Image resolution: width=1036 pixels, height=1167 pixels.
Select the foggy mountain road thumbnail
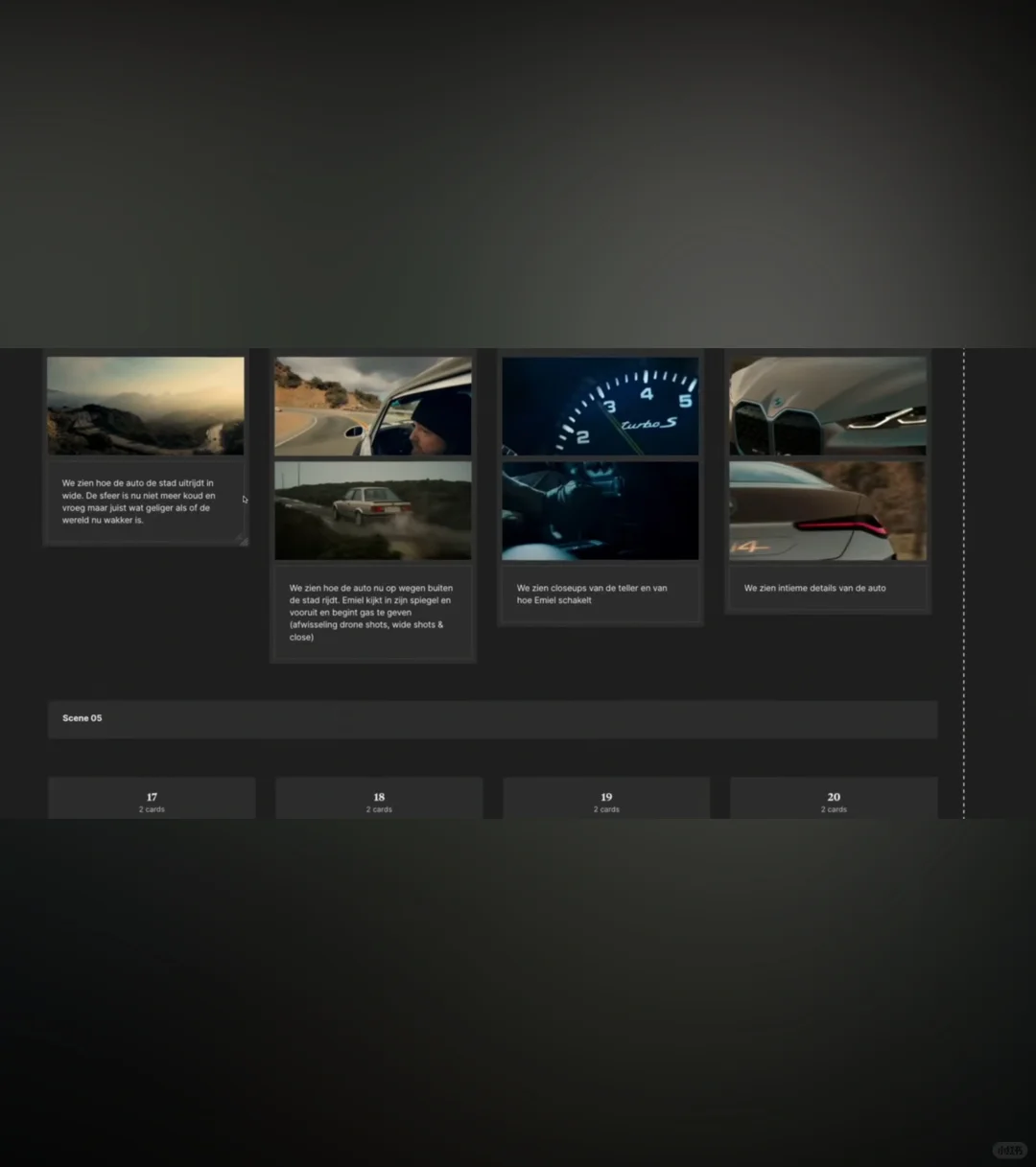coord(146,406)
